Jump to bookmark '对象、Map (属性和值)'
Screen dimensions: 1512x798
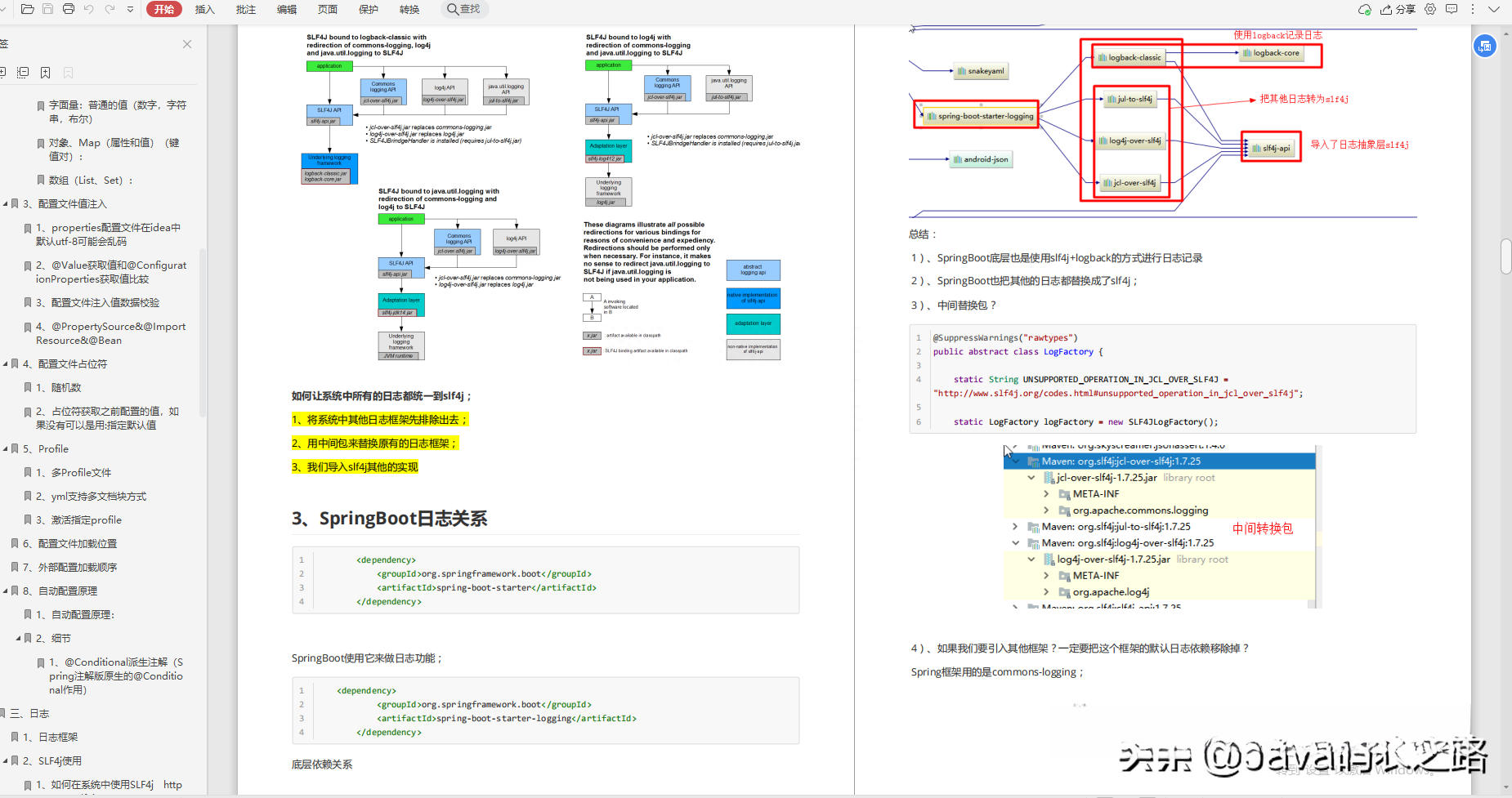click(114, 149)
